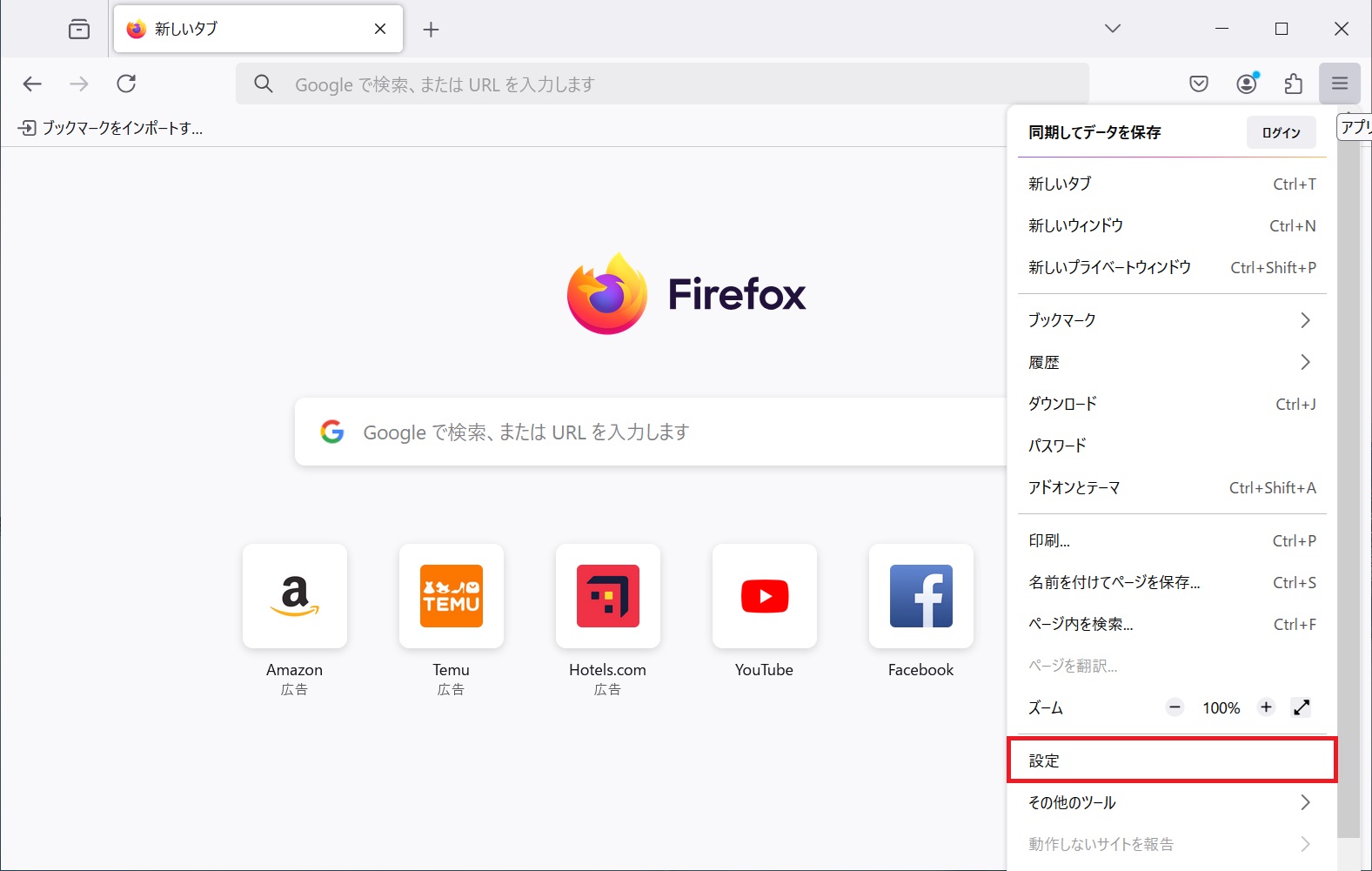Open a new tab with plus button
1372x871 pixels.
coord(431,30)
